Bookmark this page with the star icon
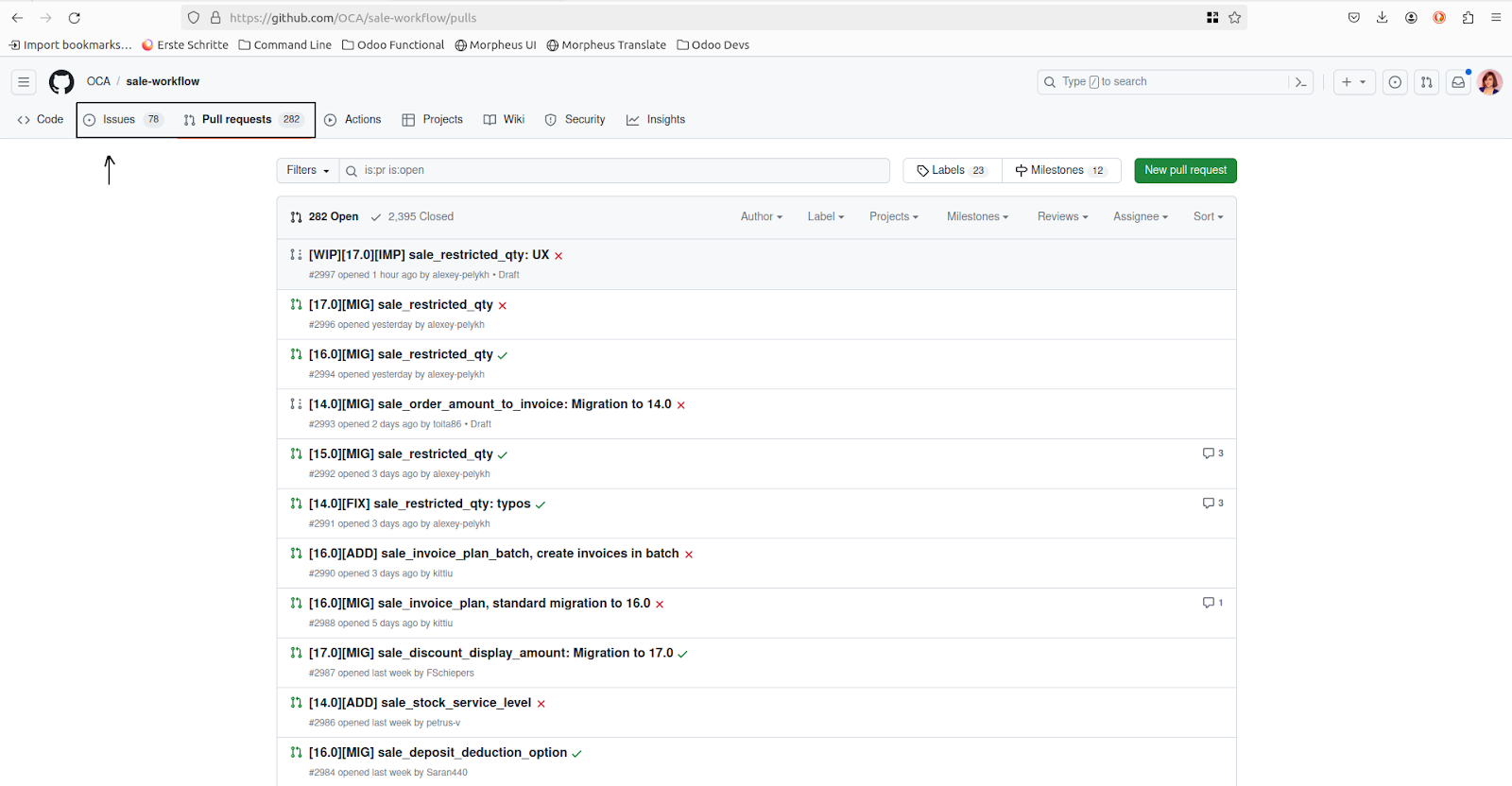 [x=1234, y=18]
